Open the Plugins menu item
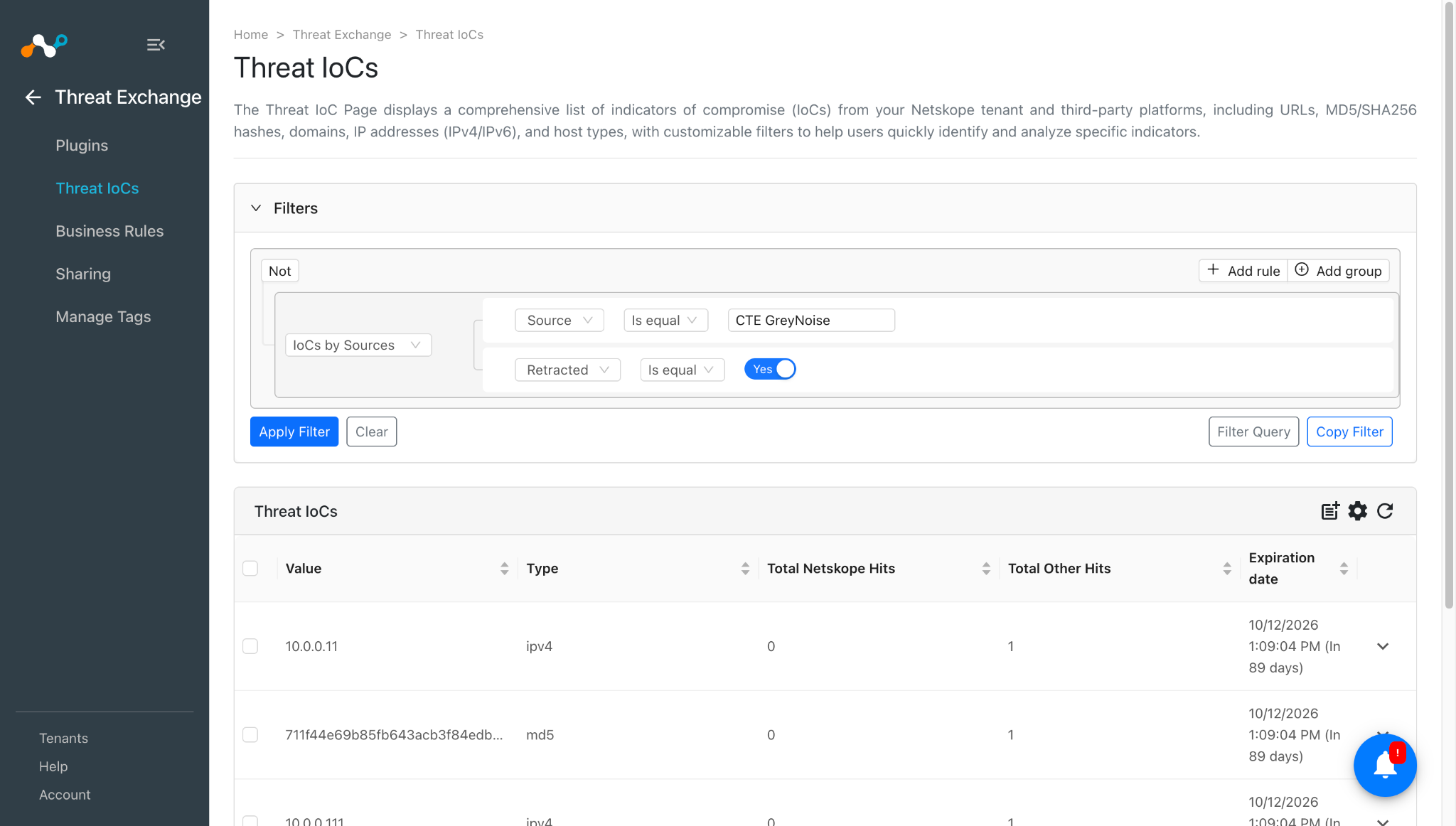 [82, 145]
